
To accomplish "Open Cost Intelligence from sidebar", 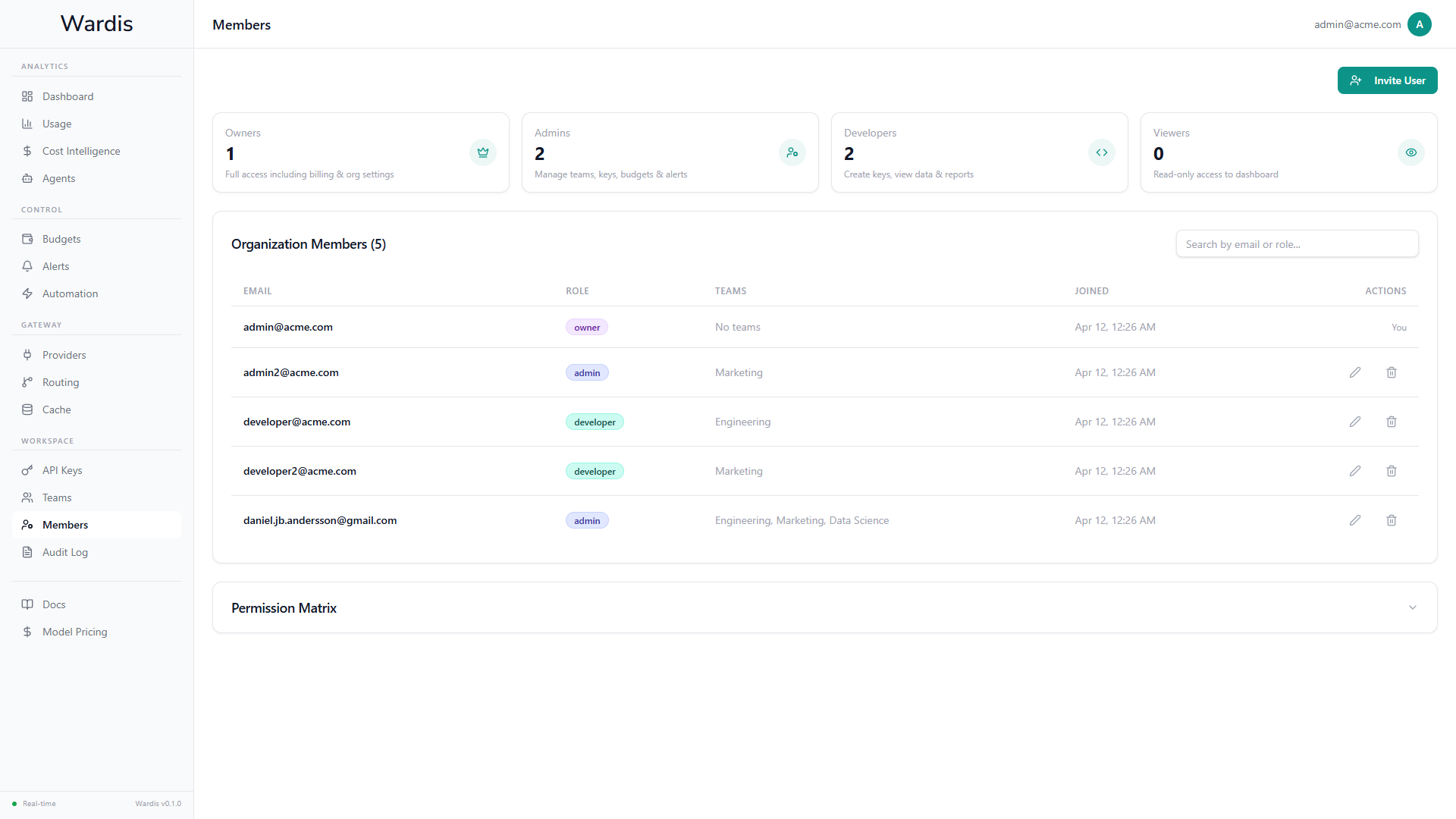I will [x=96, y=151].
